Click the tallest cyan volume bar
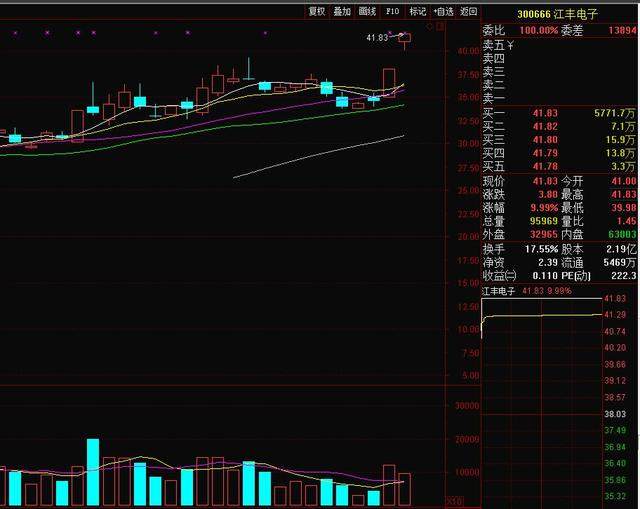The width and height of the screenshot is (640, 509). click(93, 472)
